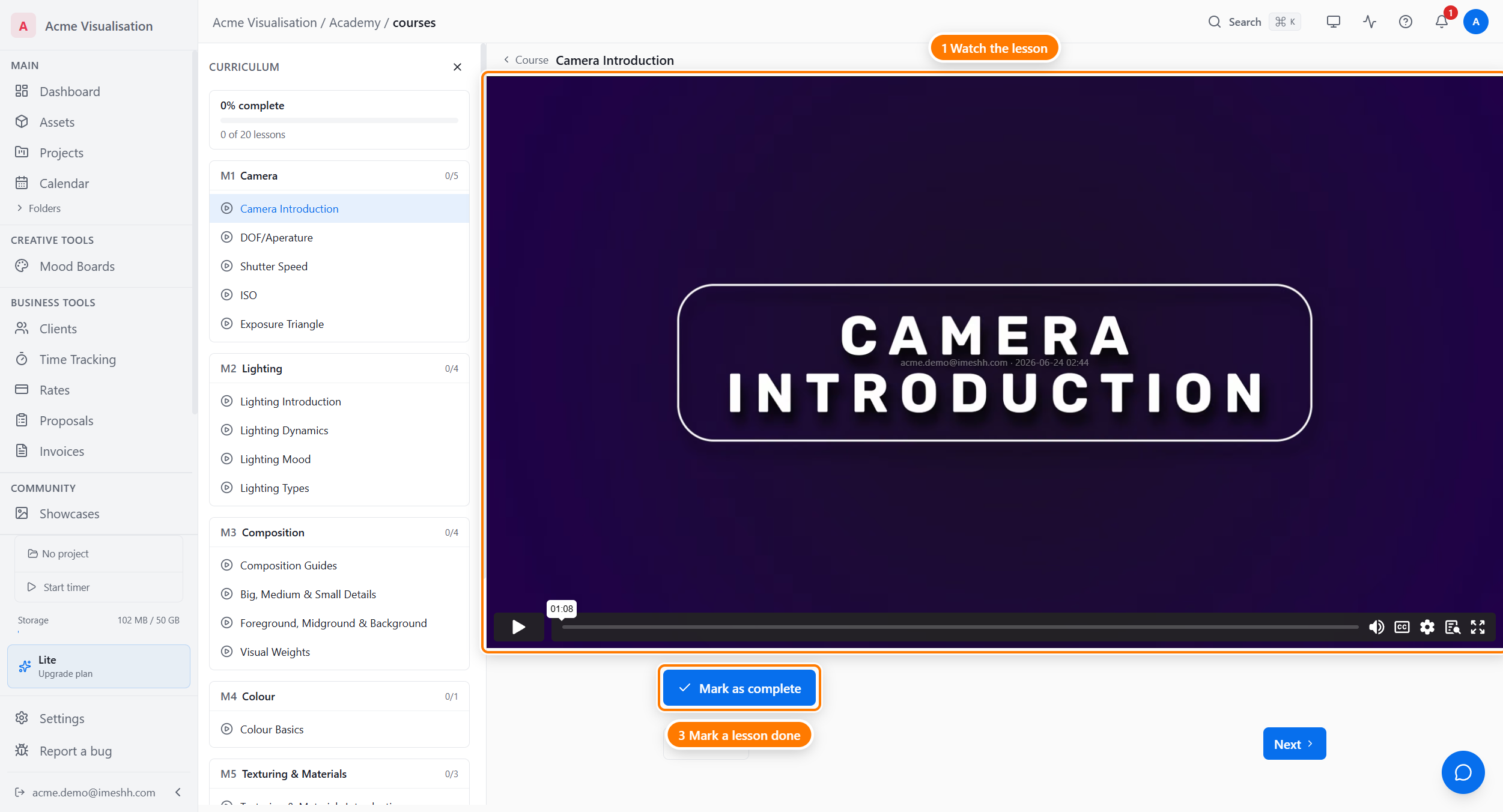
Task: Open the Lighting Introduction lesson
Action: click(339, 401)
